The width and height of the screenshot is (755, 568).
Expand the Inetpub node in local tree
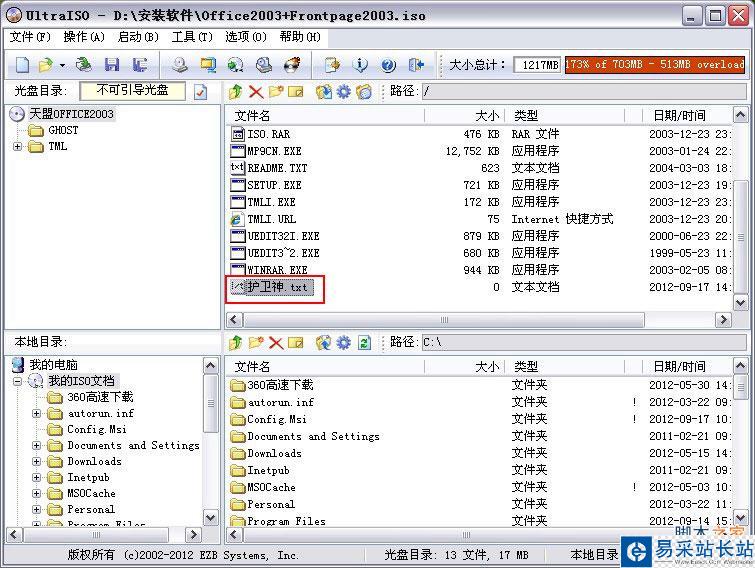(37, 478)
